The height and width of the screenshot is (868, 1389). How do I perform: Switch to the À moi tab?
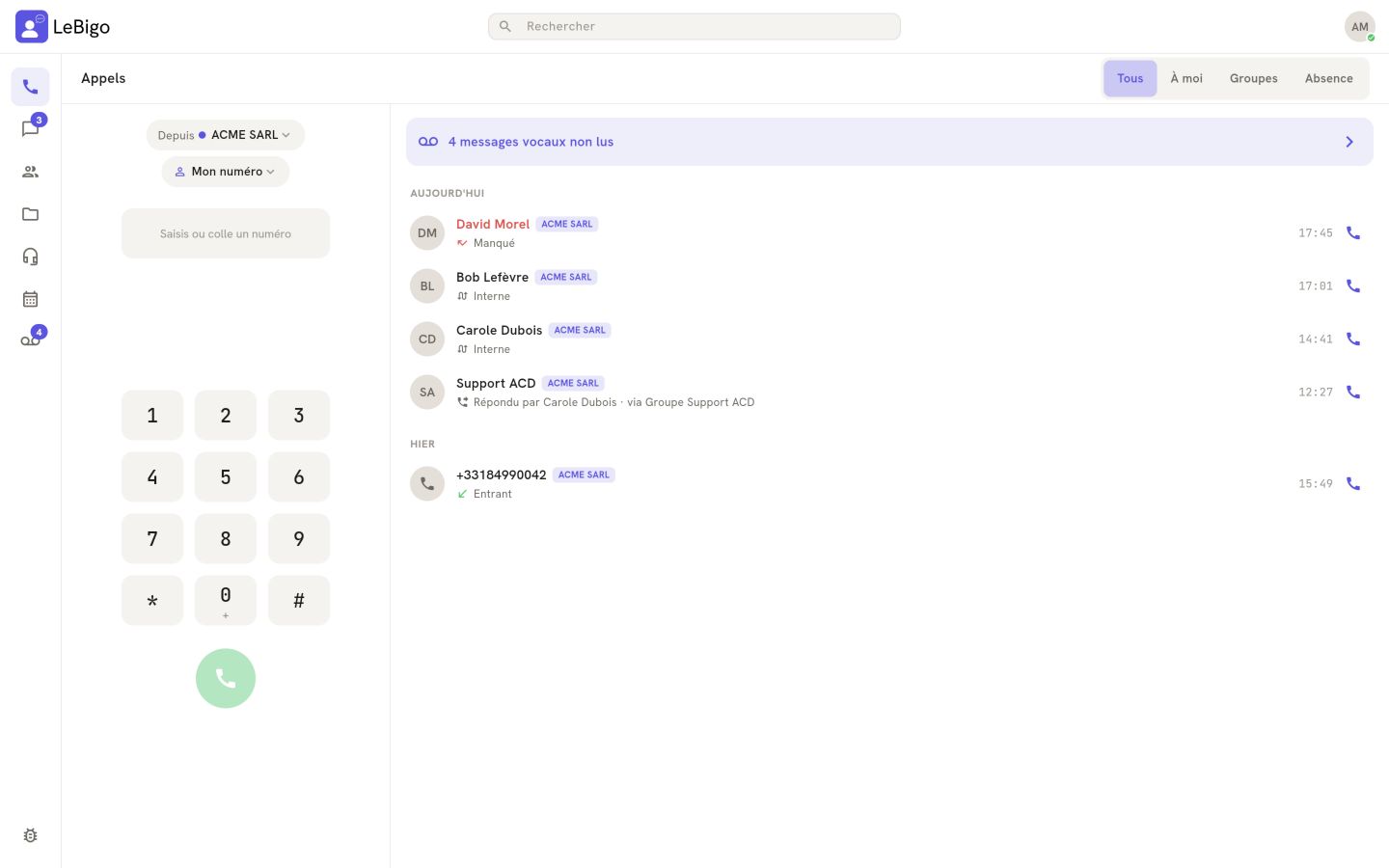point(1186,79)
